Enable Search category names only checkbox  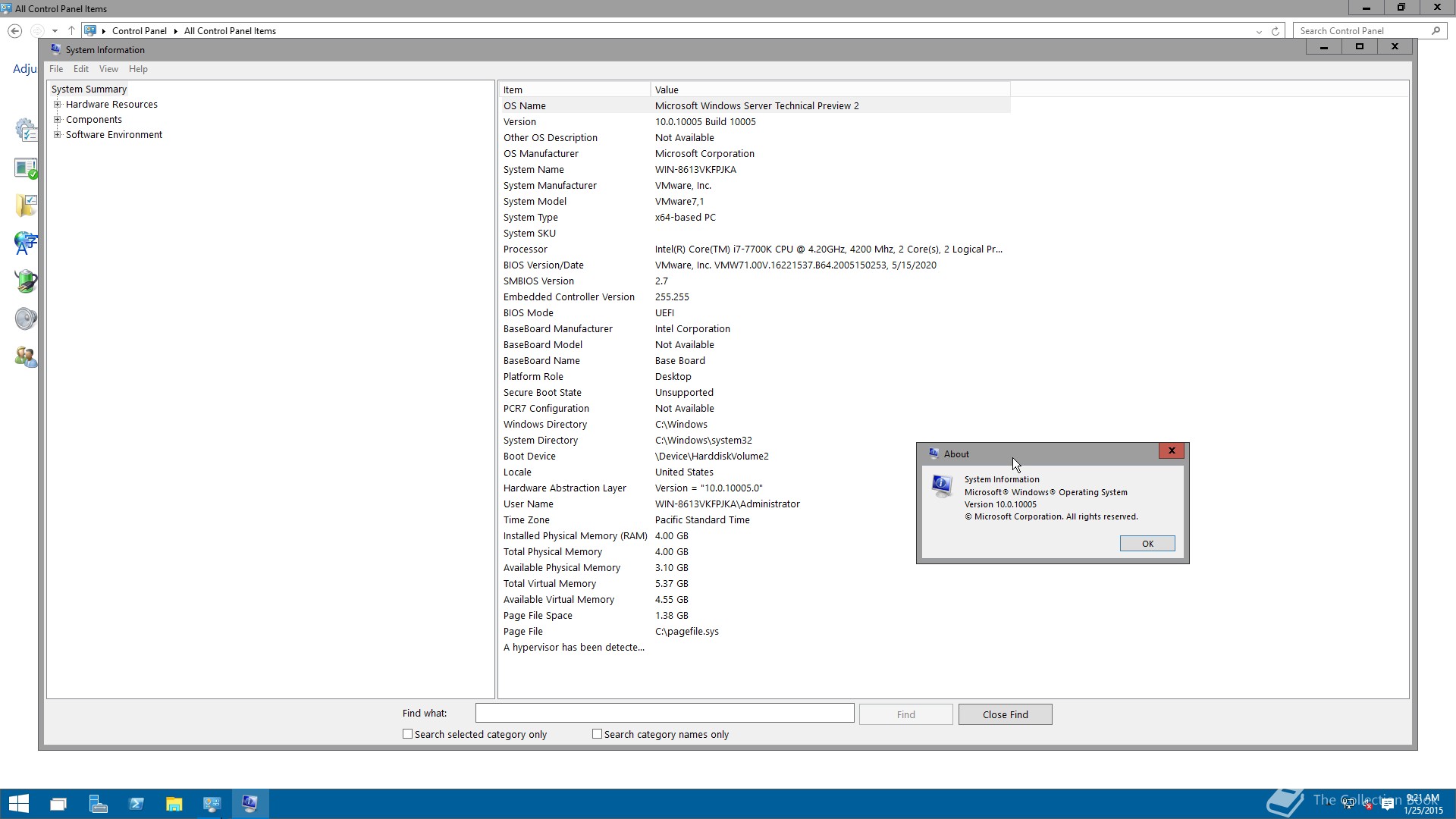tap(598, 734)
